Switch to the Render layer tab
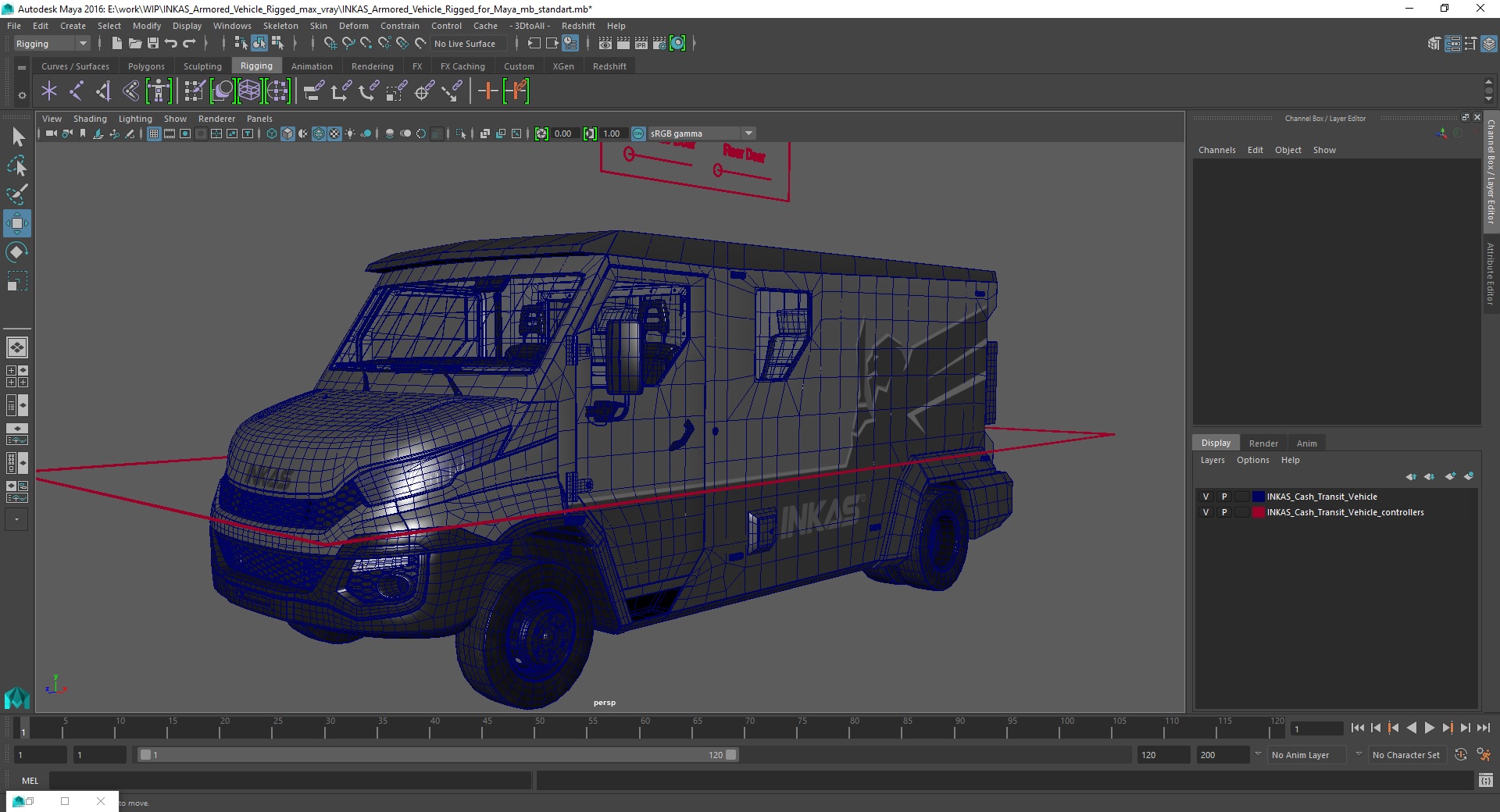 pos(1263,443)
